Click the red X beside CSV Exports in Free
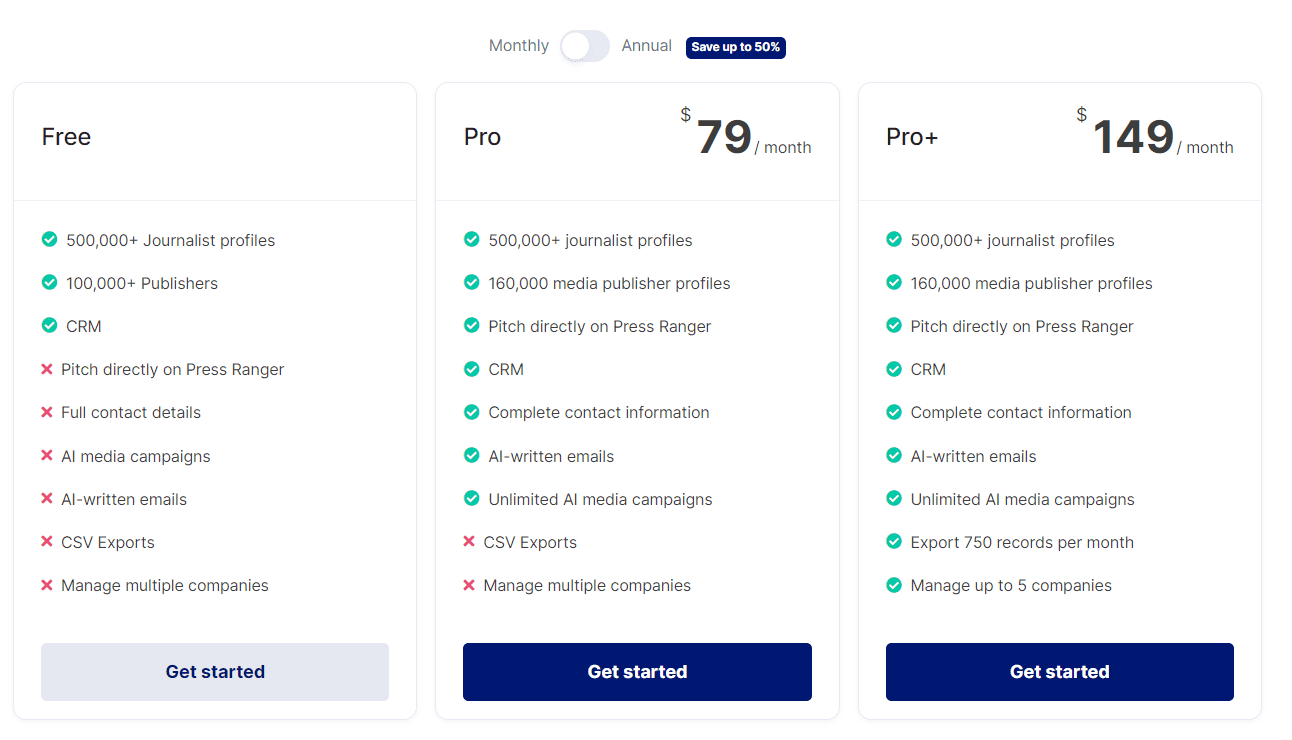Image resolution: width=1292 pixels, height=740 pixels. click(x=47, y=542)
